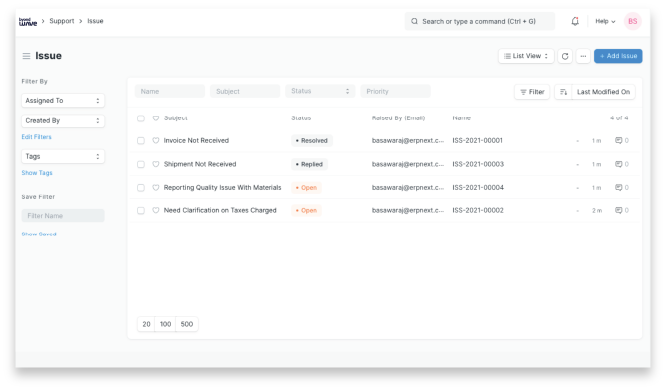The image size is (666, 390).
Task: Focus the Name filter field
Action: 170,91
